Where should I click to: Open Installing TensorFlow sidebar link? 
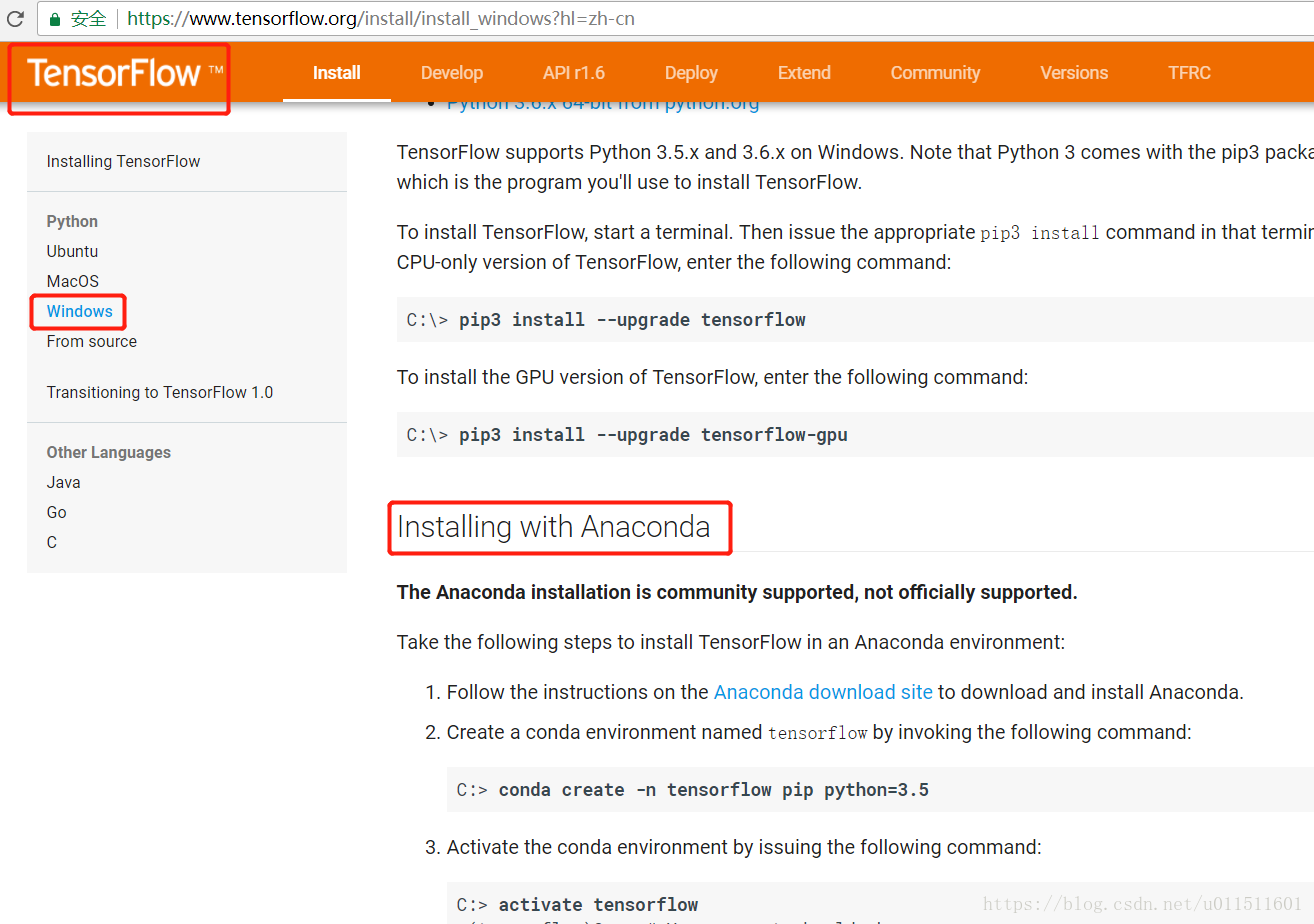[123, 161]
